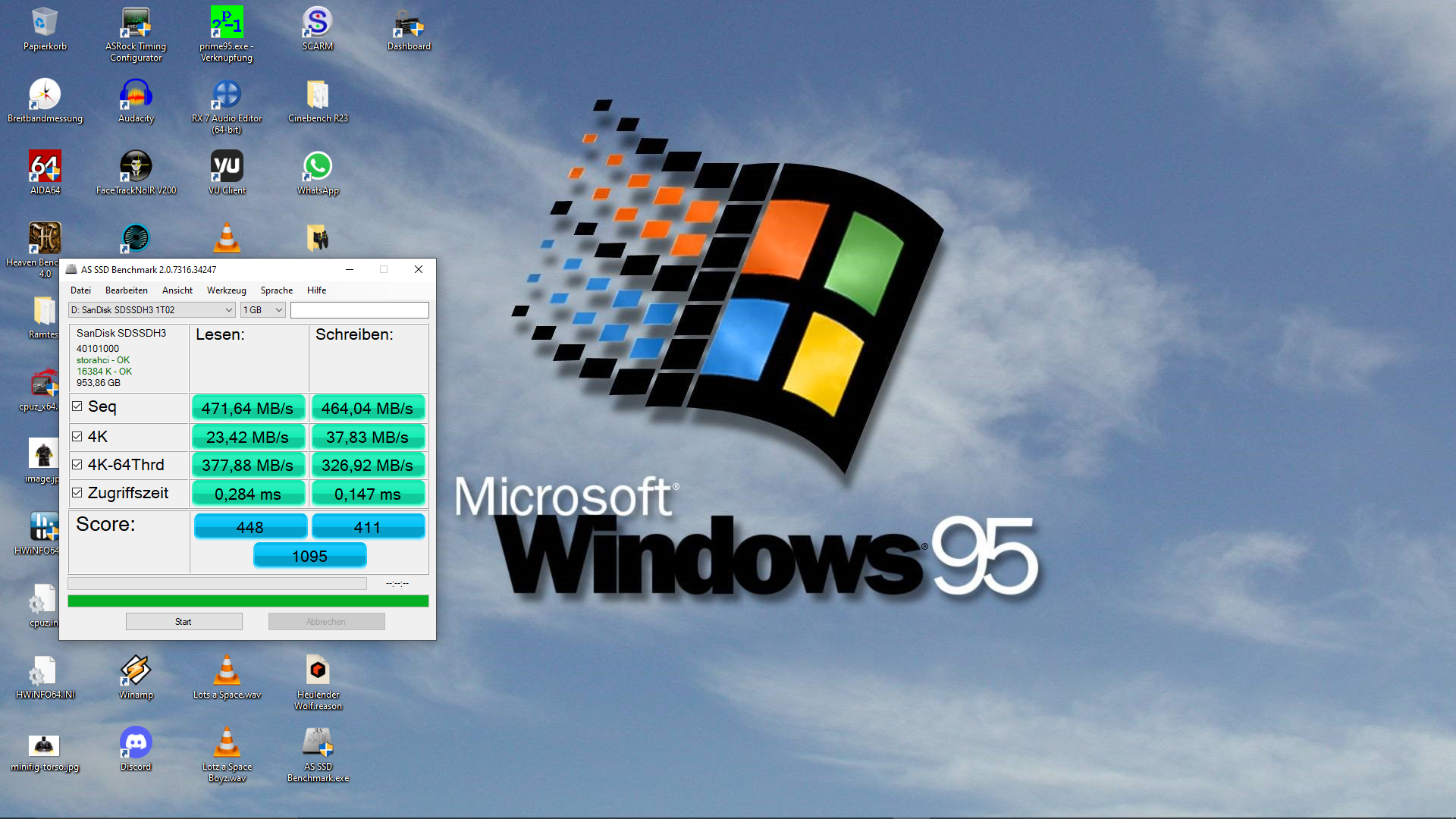Select the Cinebench R23 folder icon
This screenshot has height=819, width=1456.
[x=318, y=95]
